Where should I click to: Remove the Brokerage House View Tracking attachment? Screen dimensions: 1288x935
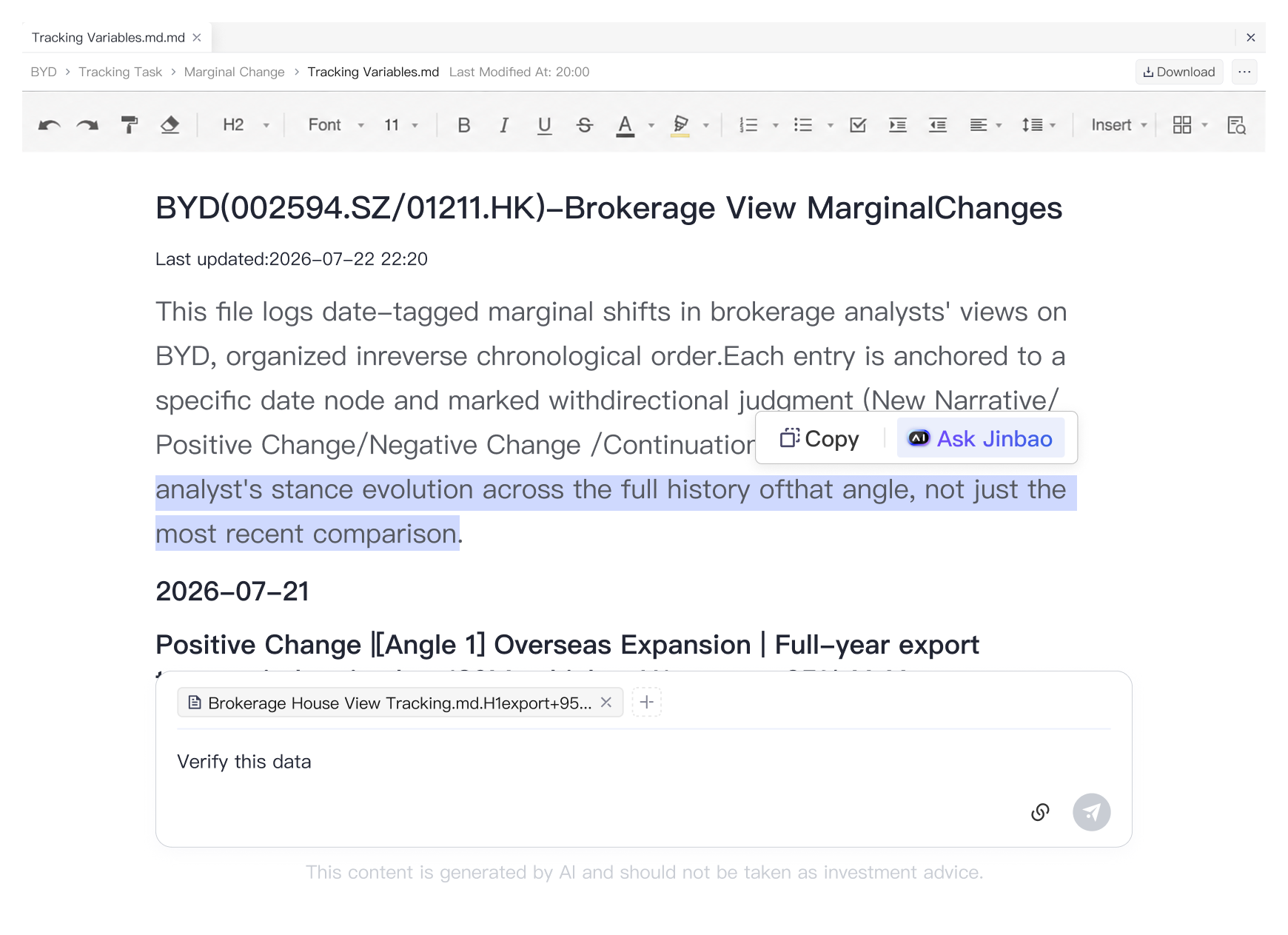pyautogui.click(x=606, y=702)
